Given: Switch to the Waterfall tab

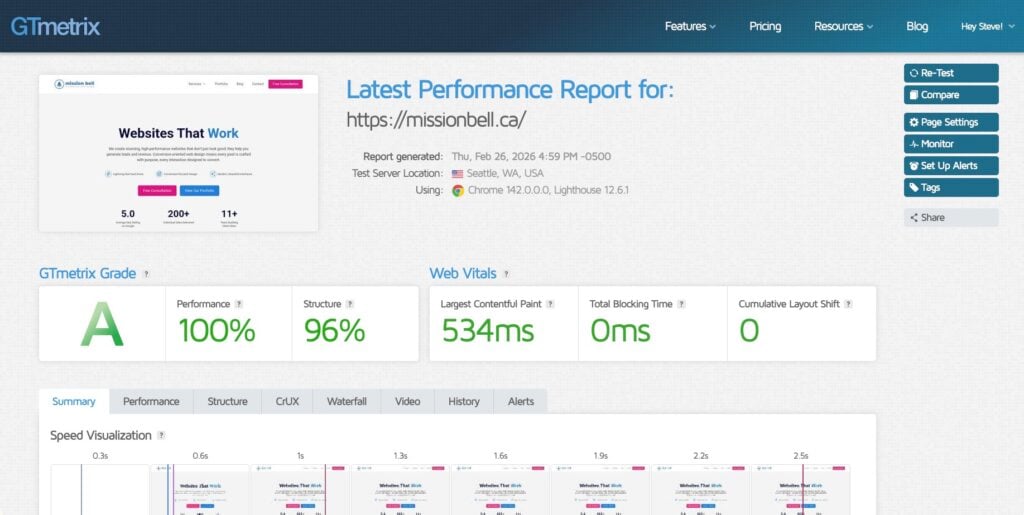Looking at the screenshot, I should point(347,401).
